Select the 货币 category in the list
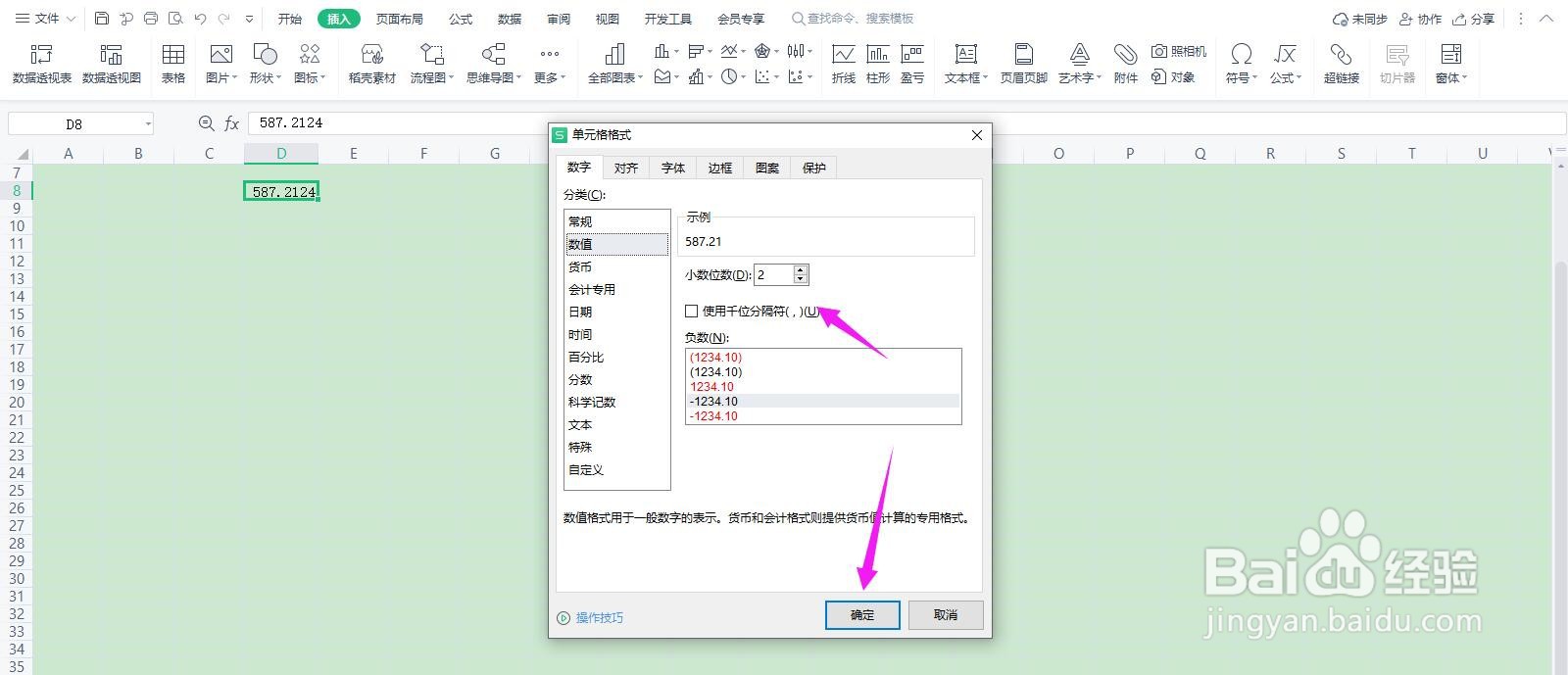This screenshot has height=675, width=1568. (617, 266)
